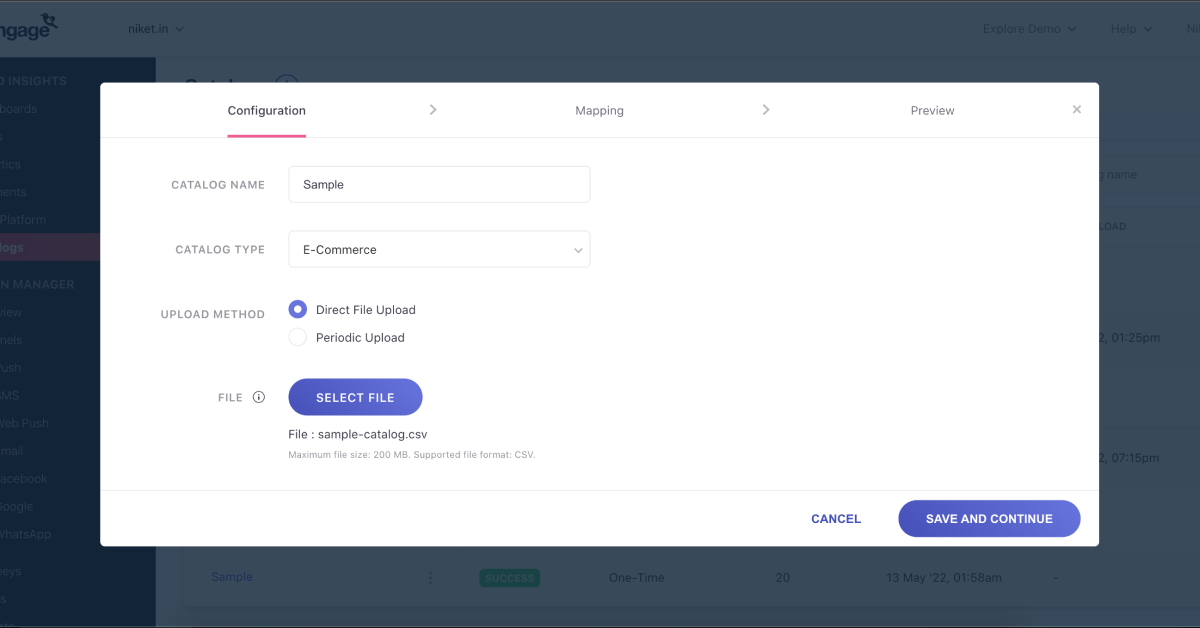Go to the Preview step tab

932,111
